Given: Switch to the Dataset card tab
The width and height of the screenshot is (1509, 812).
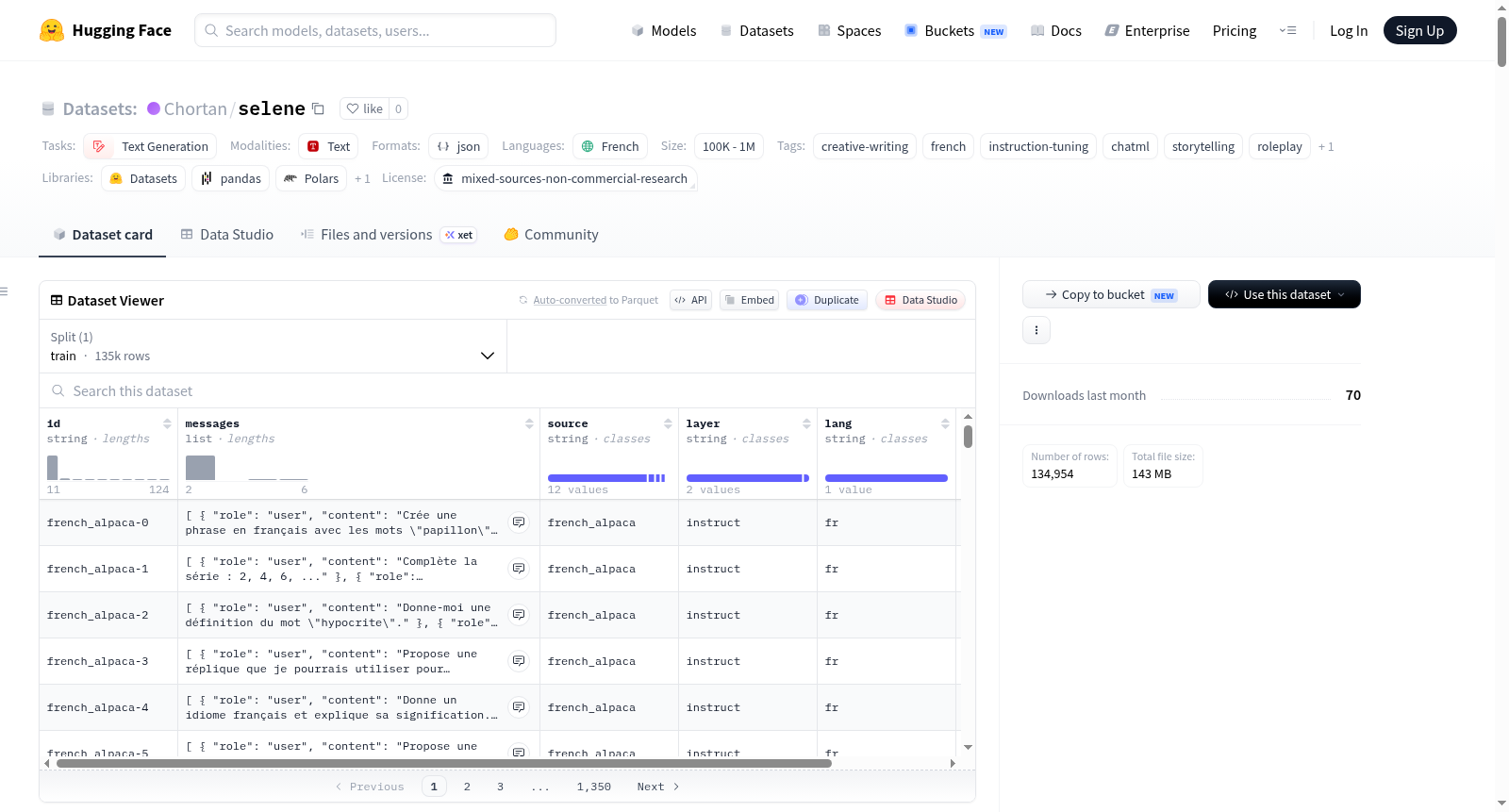Looking at the screenshot, I should pyautogui.click(x=103, y=235).
